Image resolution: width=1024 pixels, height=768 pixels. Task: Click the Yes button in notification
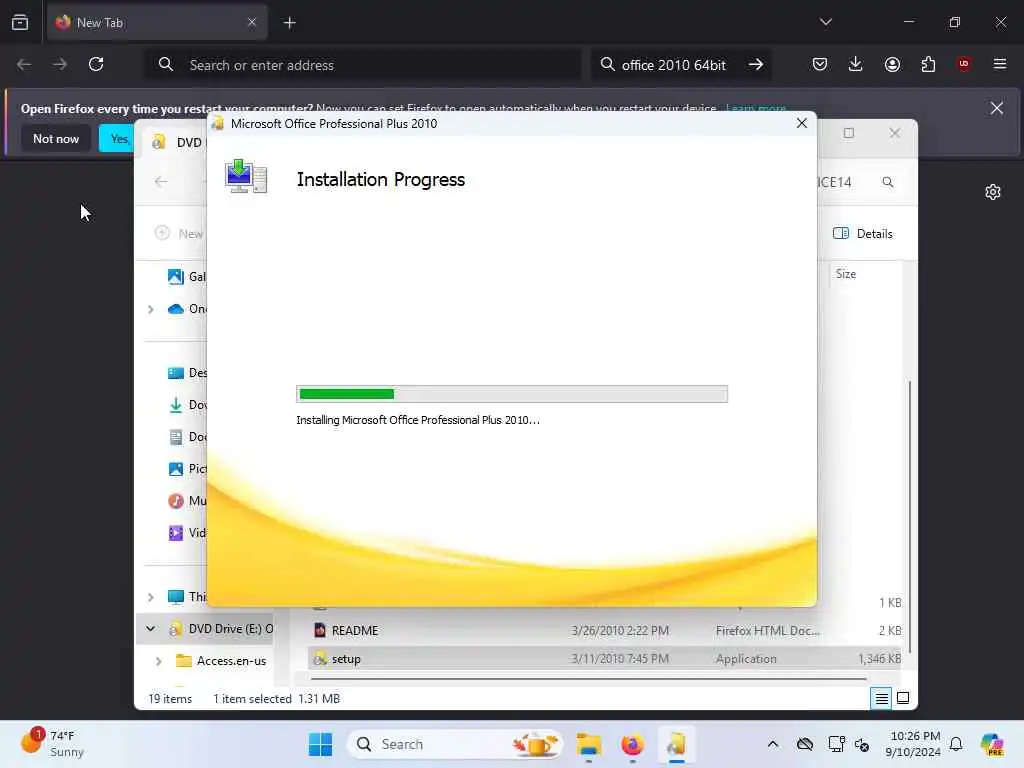(117, 138)
